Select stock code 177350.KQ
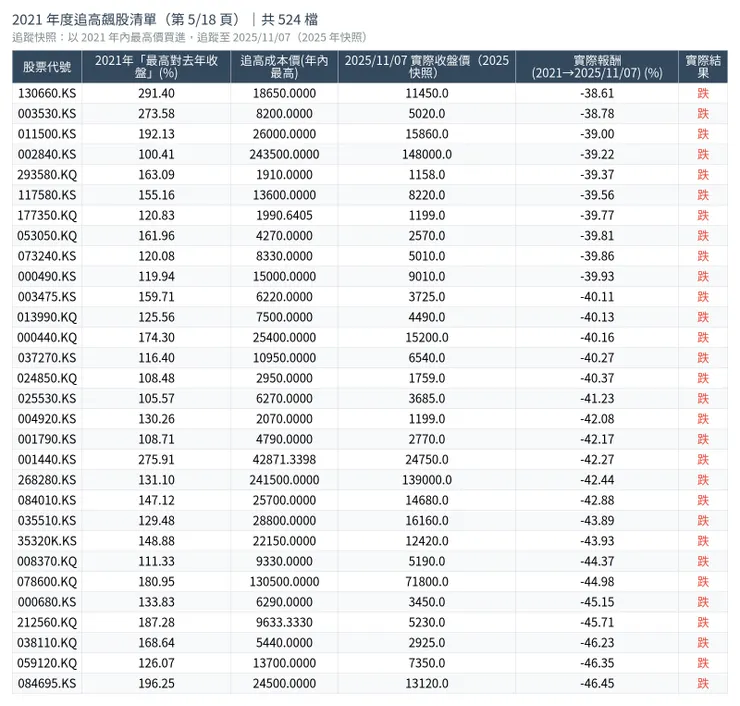 [x=47, y=215]
